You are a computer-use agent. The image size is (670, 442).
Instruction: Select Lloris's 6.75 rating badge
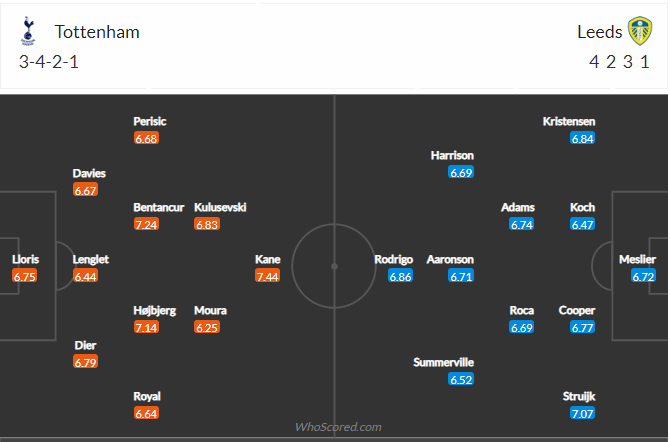tap(24, 276)
